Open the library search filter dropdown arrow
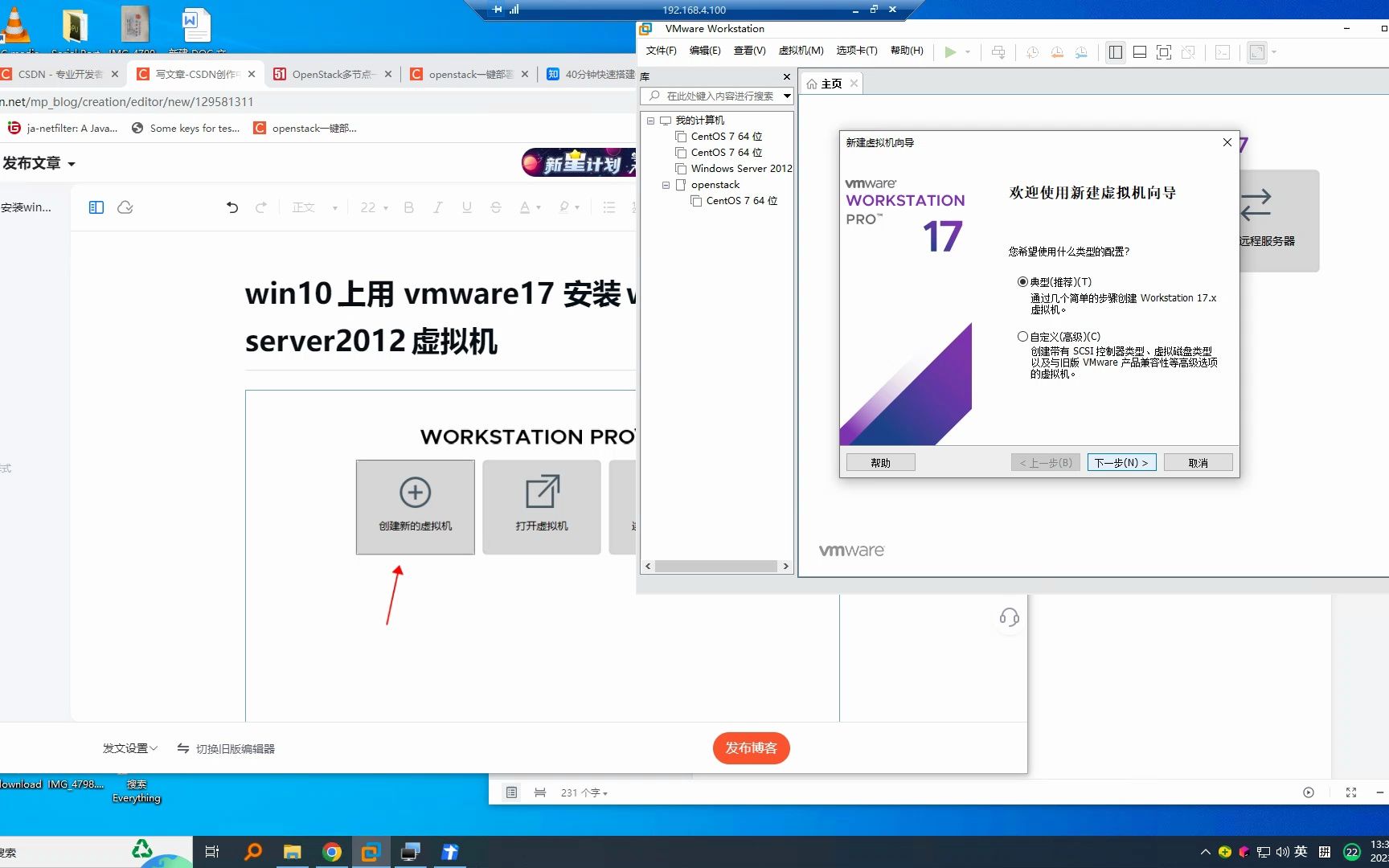The width and height of the screenshot is (1389, 868). click(x=787, y=96)
